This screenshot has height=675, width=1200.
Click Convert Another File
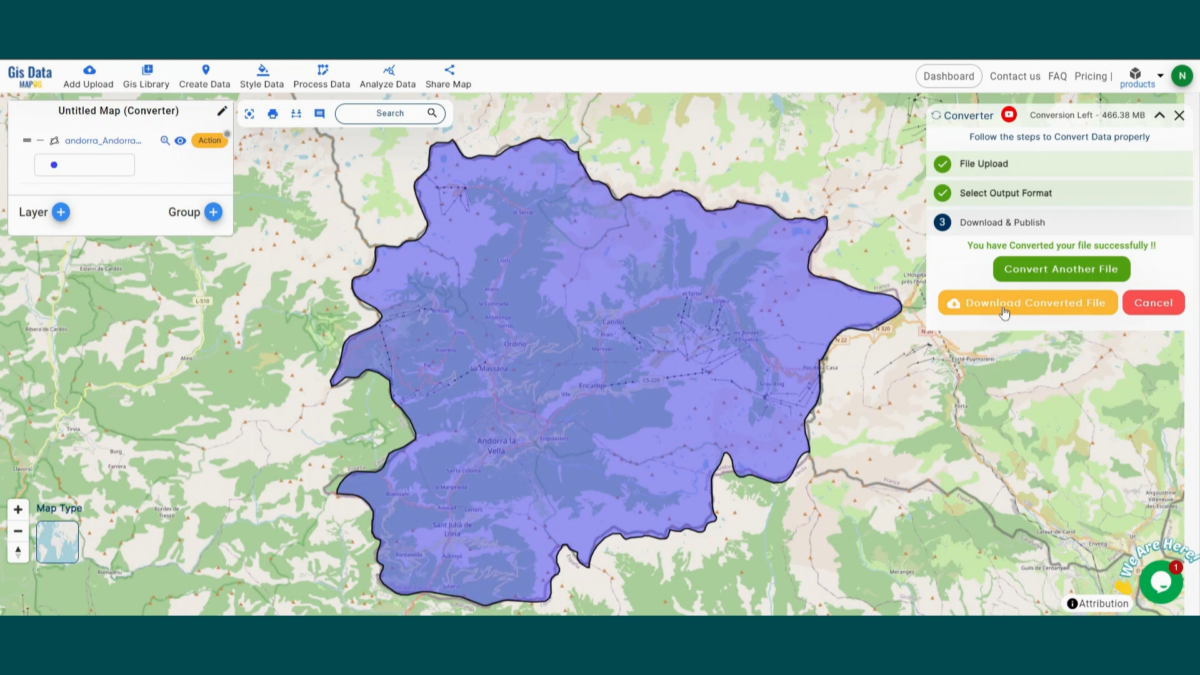click(1061, 268)
